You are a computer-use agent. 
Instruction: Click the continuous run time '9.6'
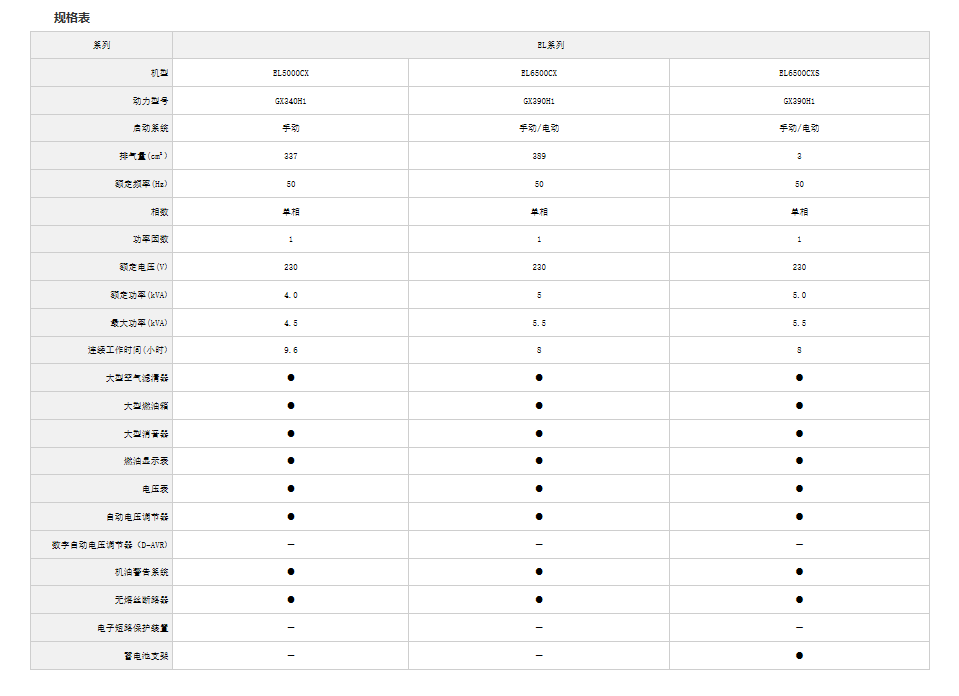pyautogui.click(x=291, y=350)
